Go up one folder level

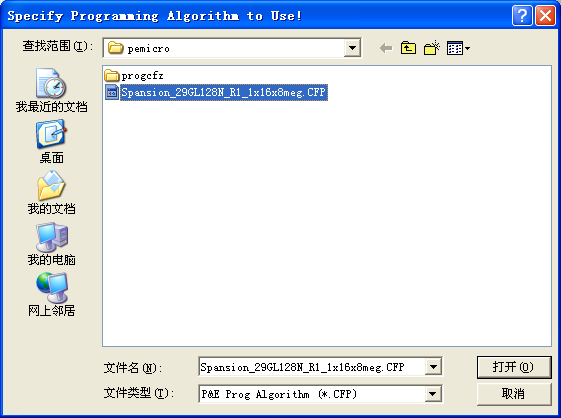click(408, 48)
